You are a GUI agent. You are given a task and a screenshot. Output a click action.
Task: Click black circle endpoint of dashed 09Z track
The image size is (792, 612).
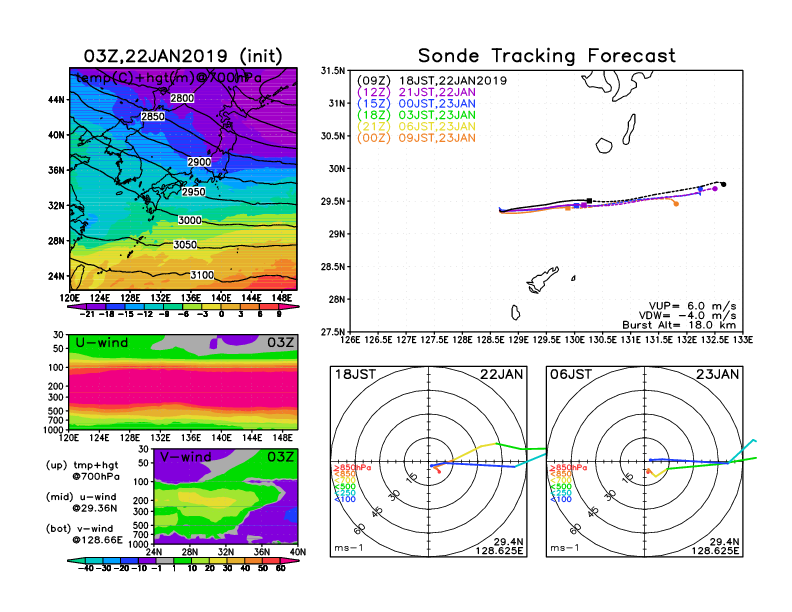pos(724,184)
